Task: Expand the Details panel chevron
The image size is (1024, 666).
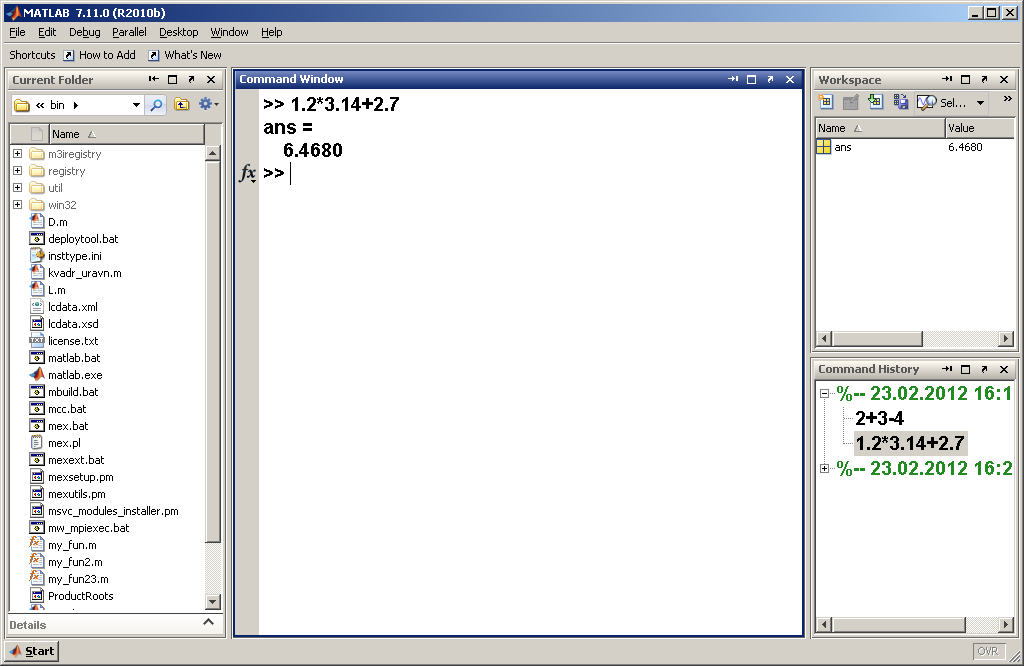Action: coord(208,622)
